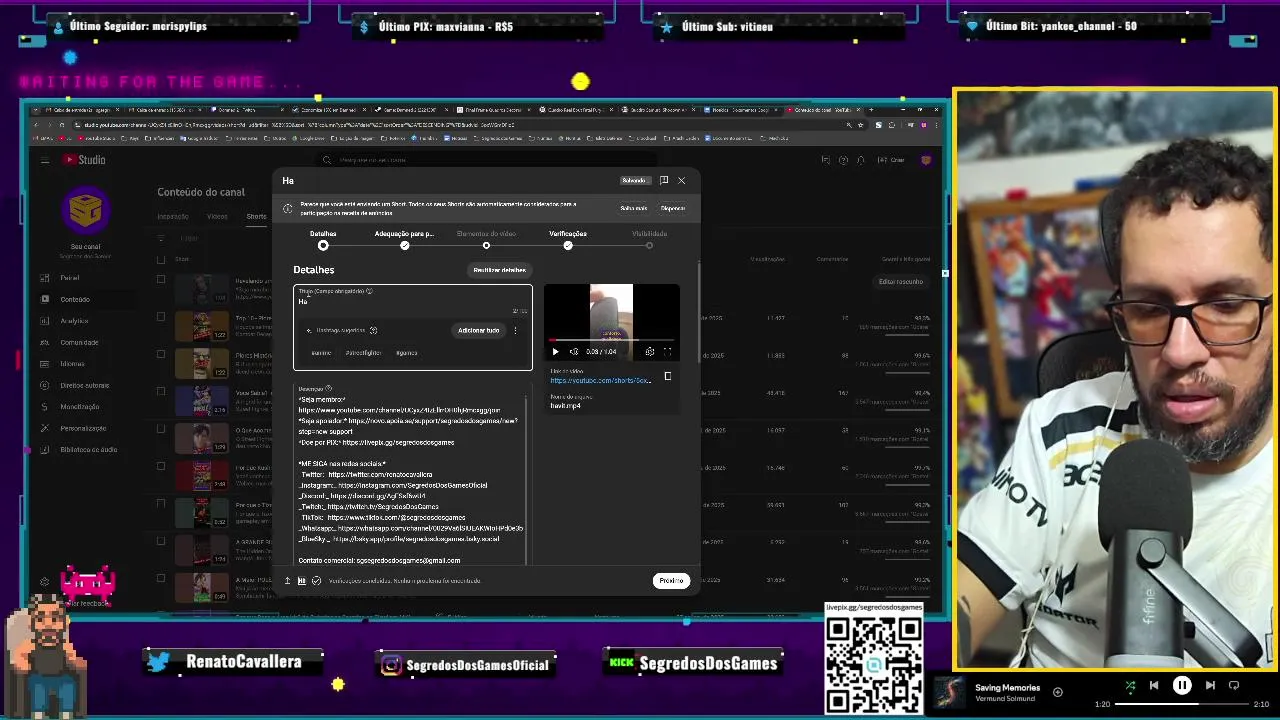Skip to the next track in music player

[1210, 685]
